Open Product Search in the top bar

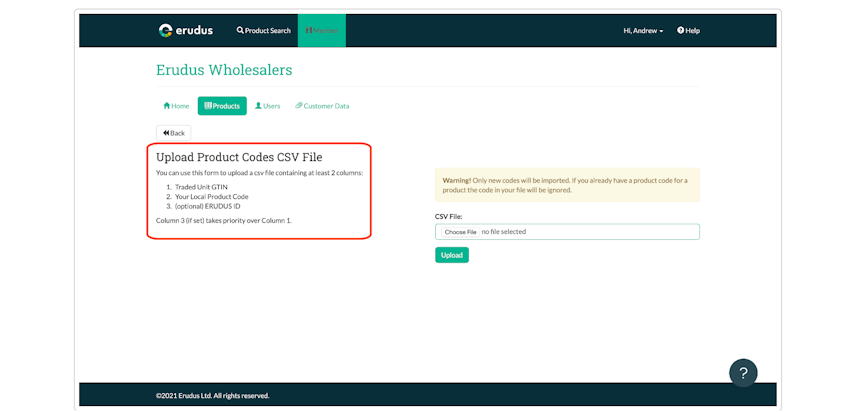[x=264, y=31]
